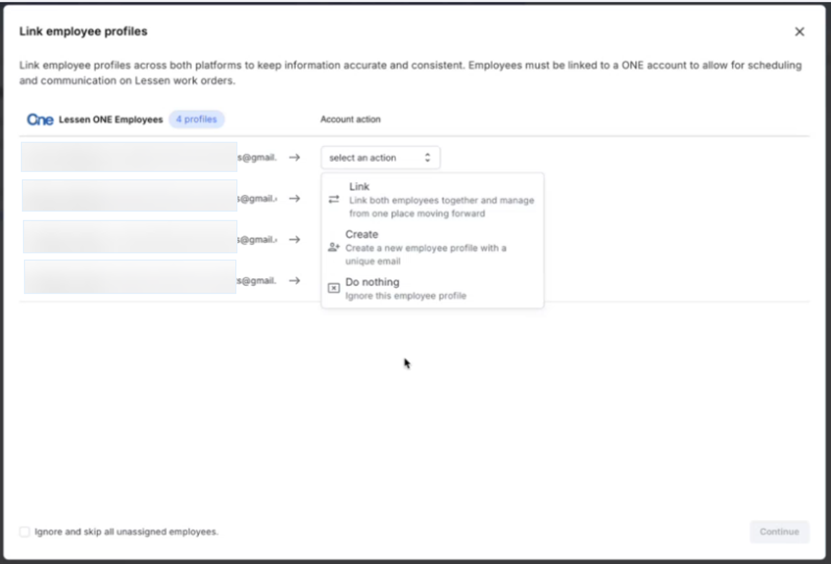Image resolution: width=831 pixels, height=564 pixels.
Task: Click the Lessen ONE logo icon
Action: coord(40,120)
